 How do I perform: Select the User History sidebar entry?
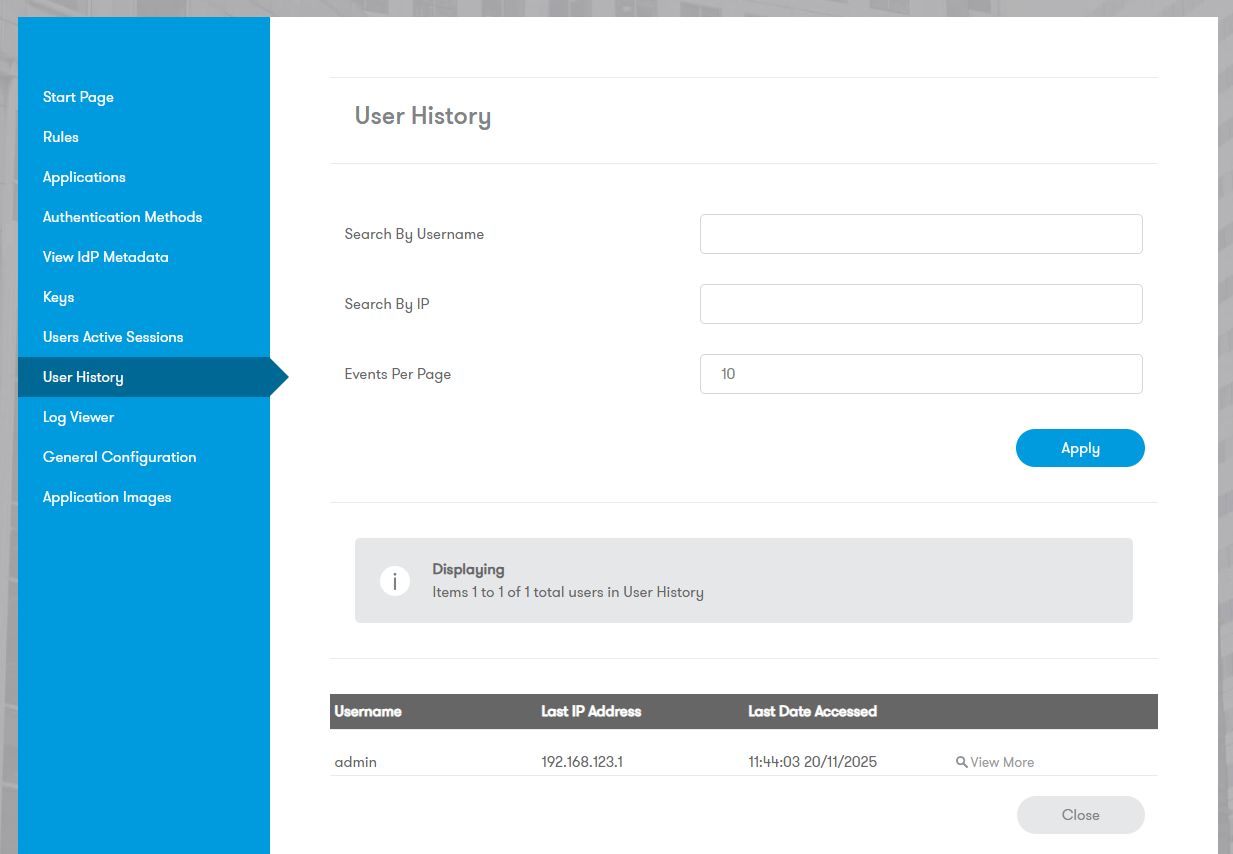(83, 377)
